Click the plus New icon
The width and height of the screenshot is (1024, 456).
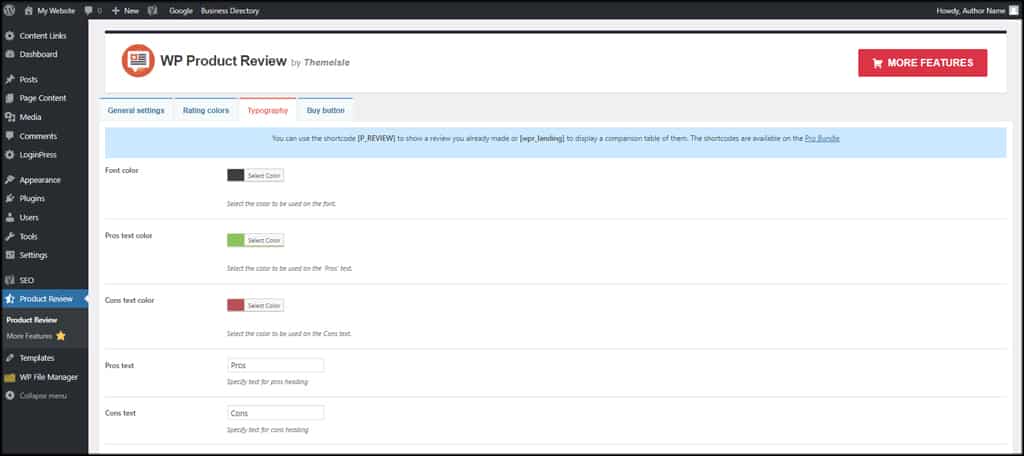coord(116,10)
